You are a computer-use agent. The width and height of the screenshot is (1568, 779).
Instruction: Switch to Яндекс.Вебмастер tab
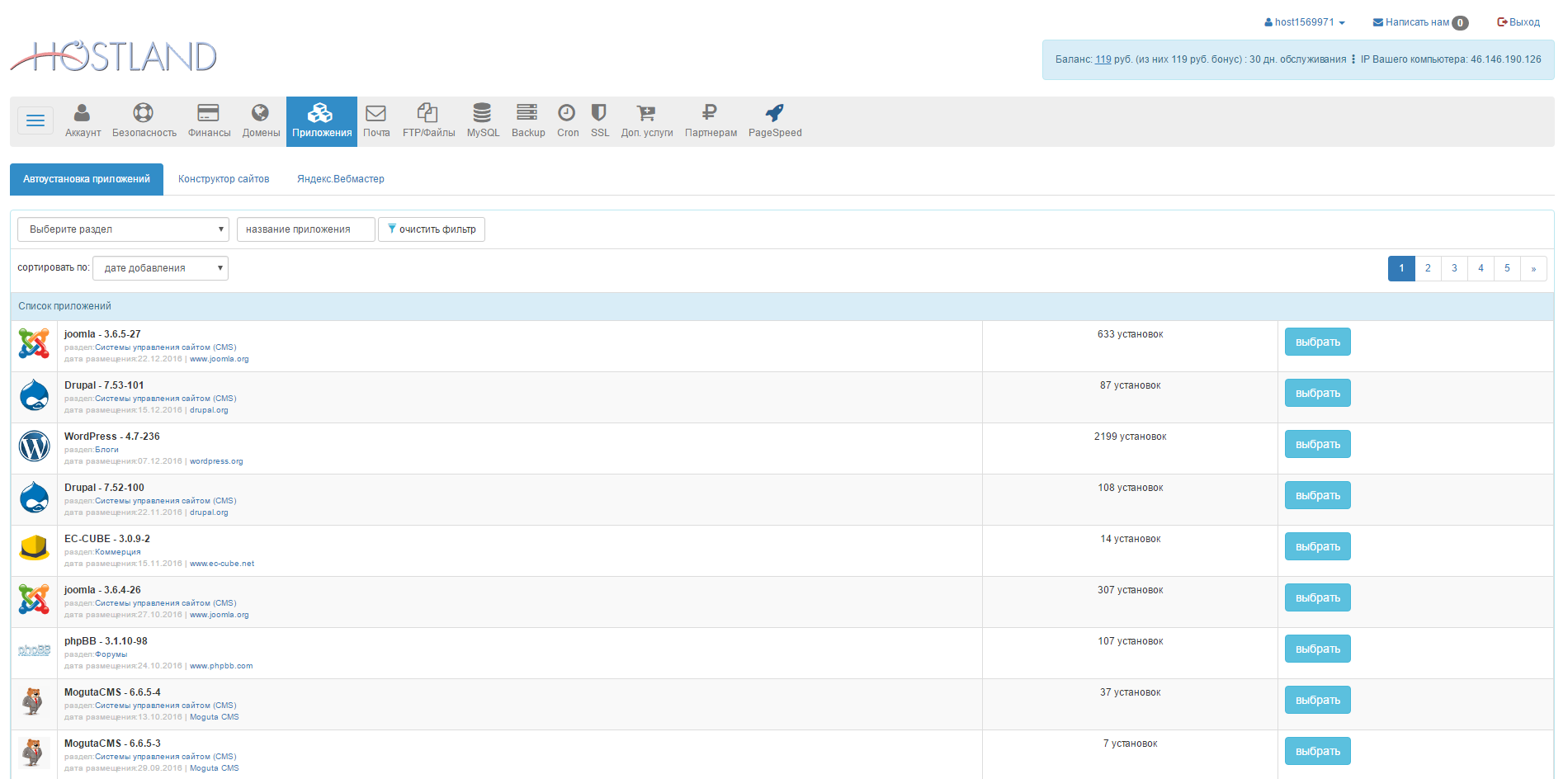tap(340, 179)
